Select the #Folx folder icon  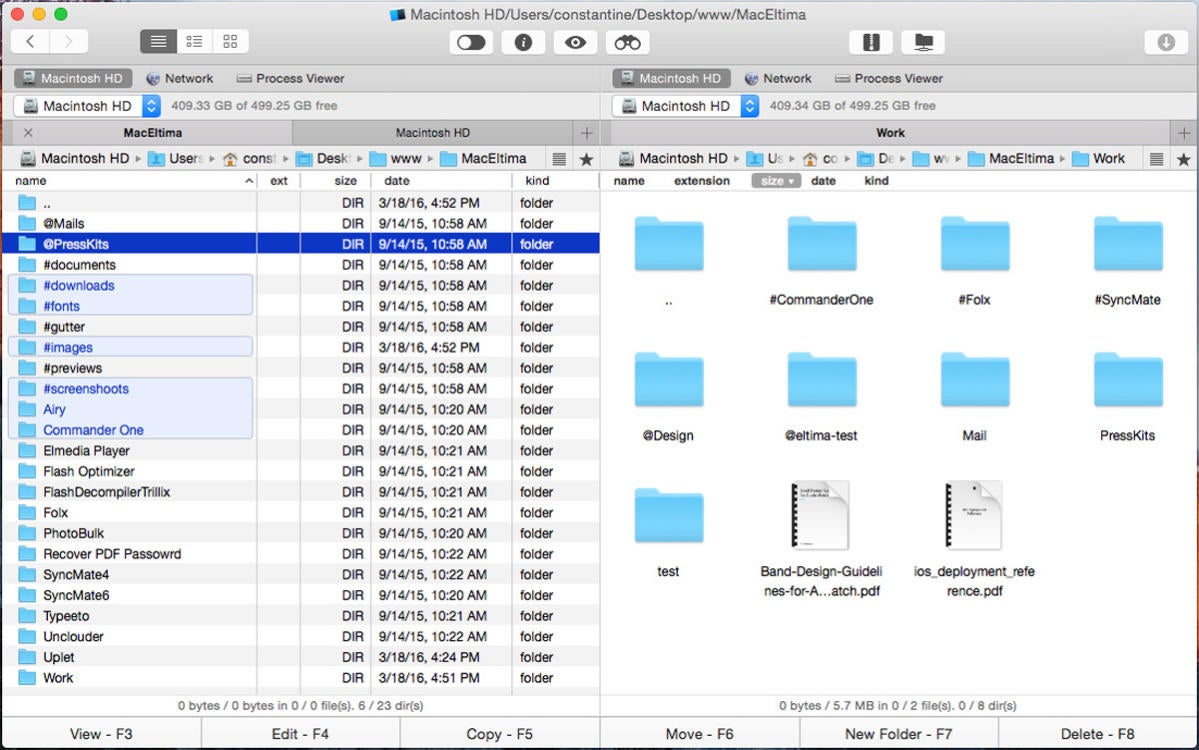974,245
